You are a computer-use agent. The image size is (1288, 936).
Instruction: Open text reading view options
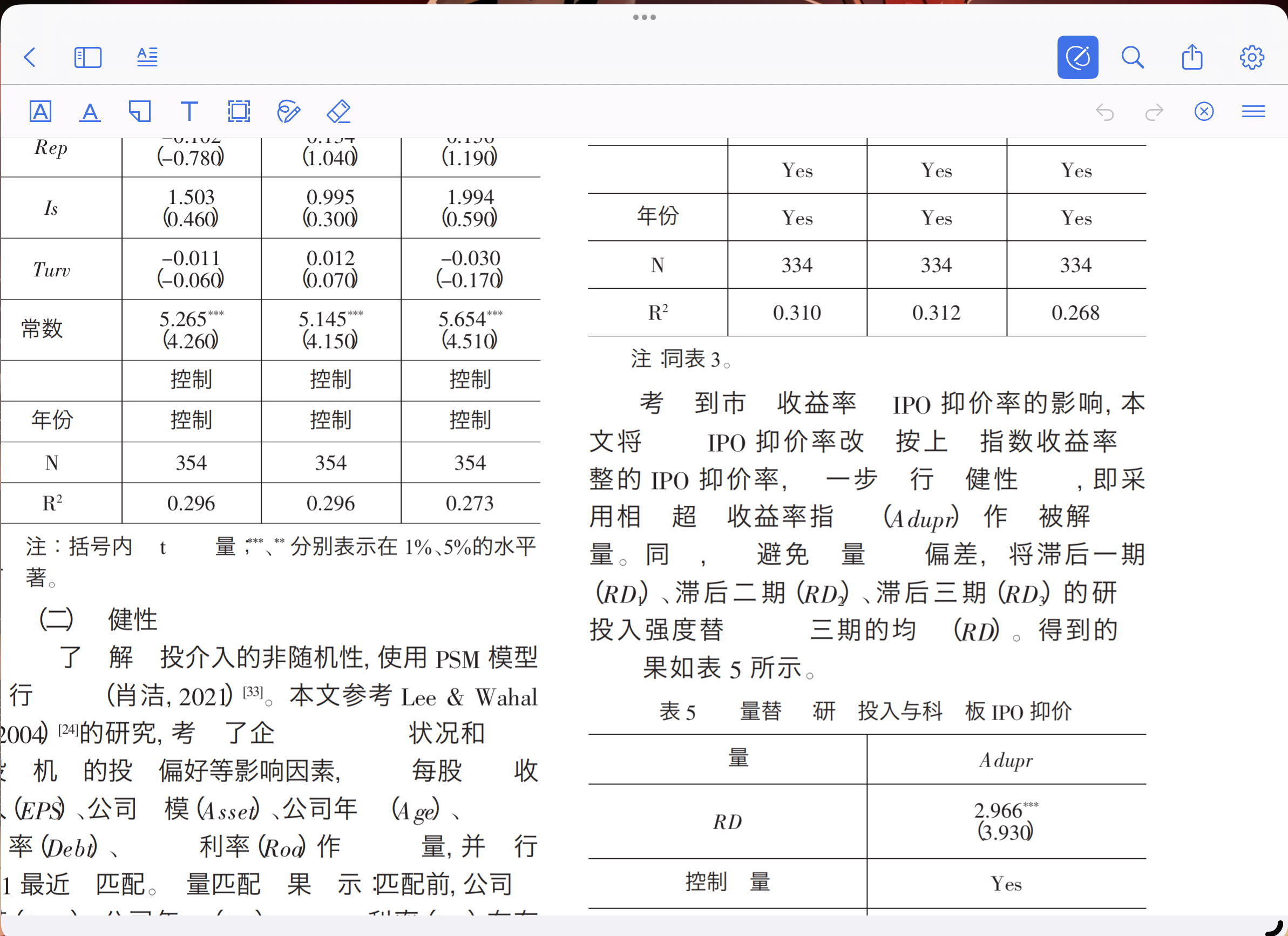point(147,57)
